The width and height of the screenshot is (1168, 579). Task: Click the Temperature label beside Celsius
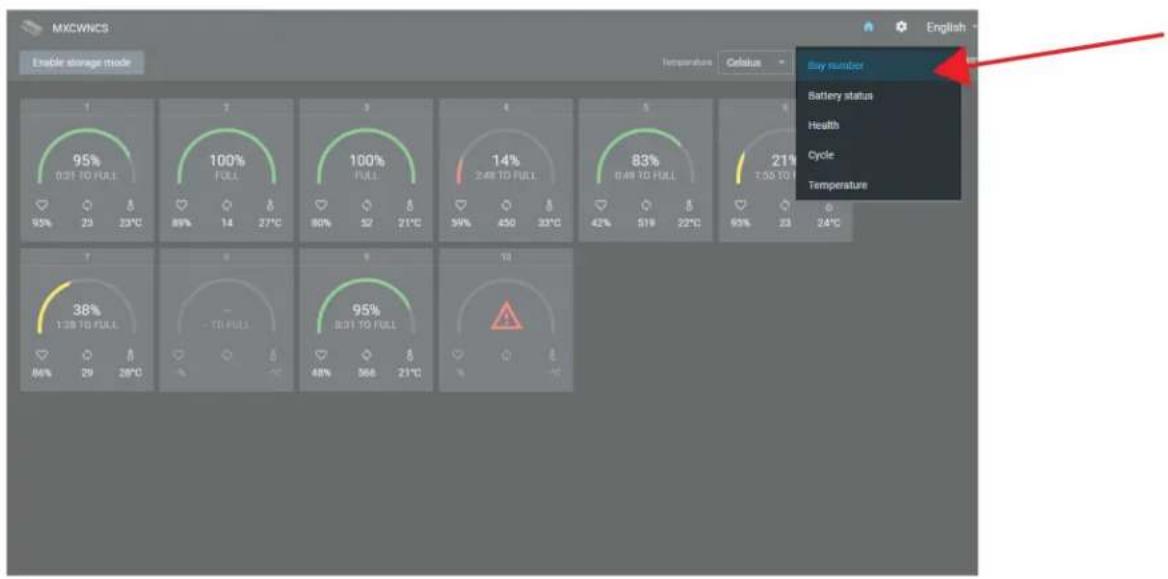coord(685,63)
